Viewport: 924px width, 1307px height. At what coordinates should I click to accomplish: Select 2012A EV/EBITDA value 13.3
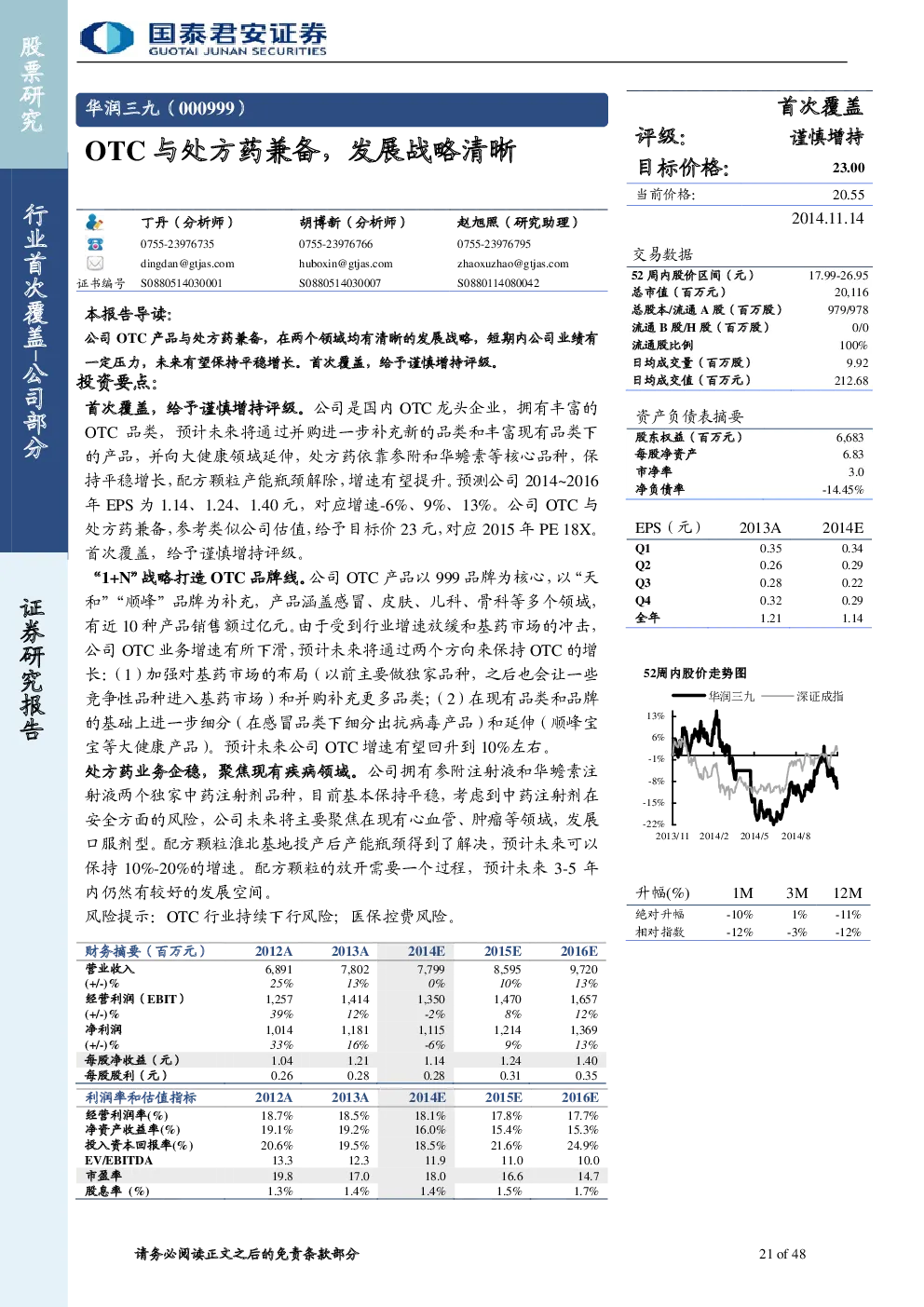pos(282,1161)
